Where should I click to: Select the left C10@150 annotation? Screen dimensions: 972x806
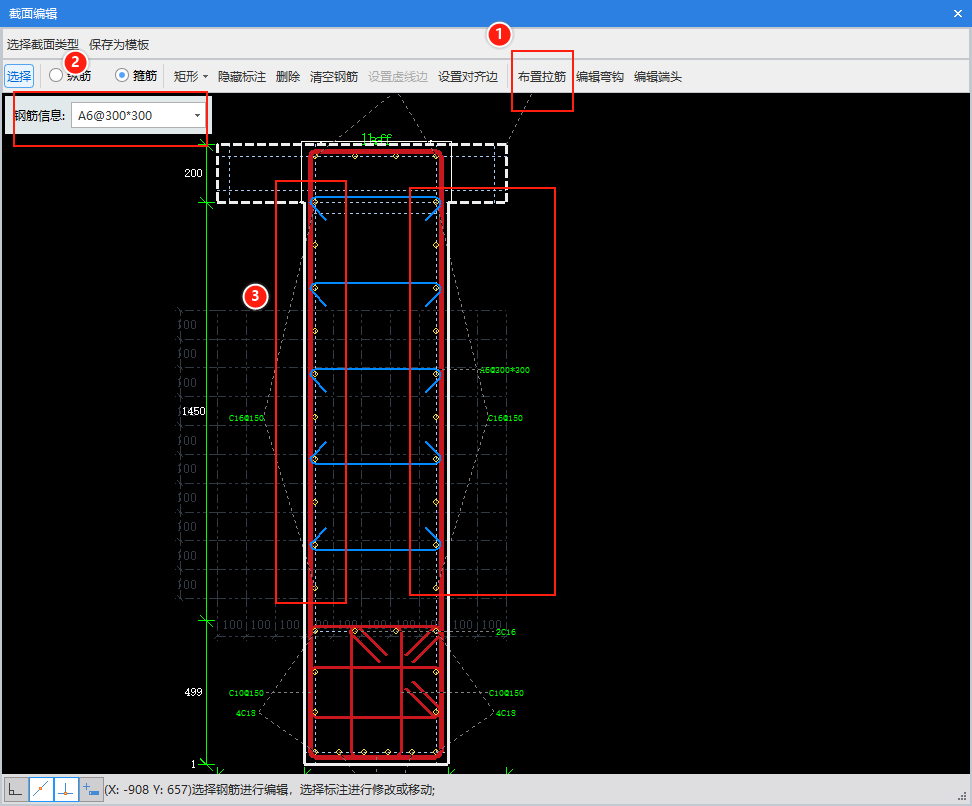246,693
